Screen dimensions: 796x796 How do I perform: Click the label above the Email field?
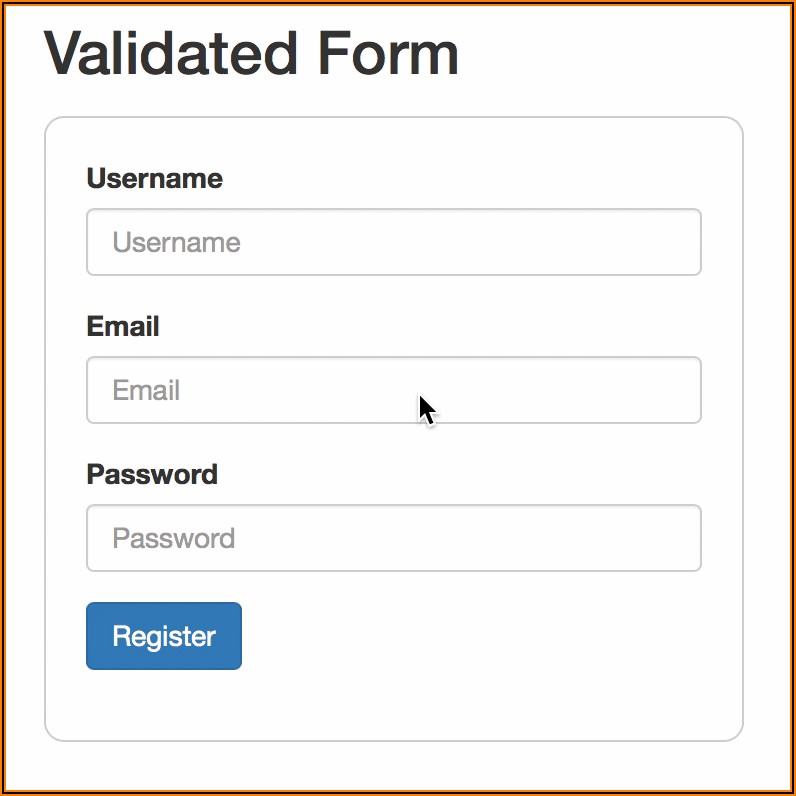pyautogui.click(x=123, y=326)
